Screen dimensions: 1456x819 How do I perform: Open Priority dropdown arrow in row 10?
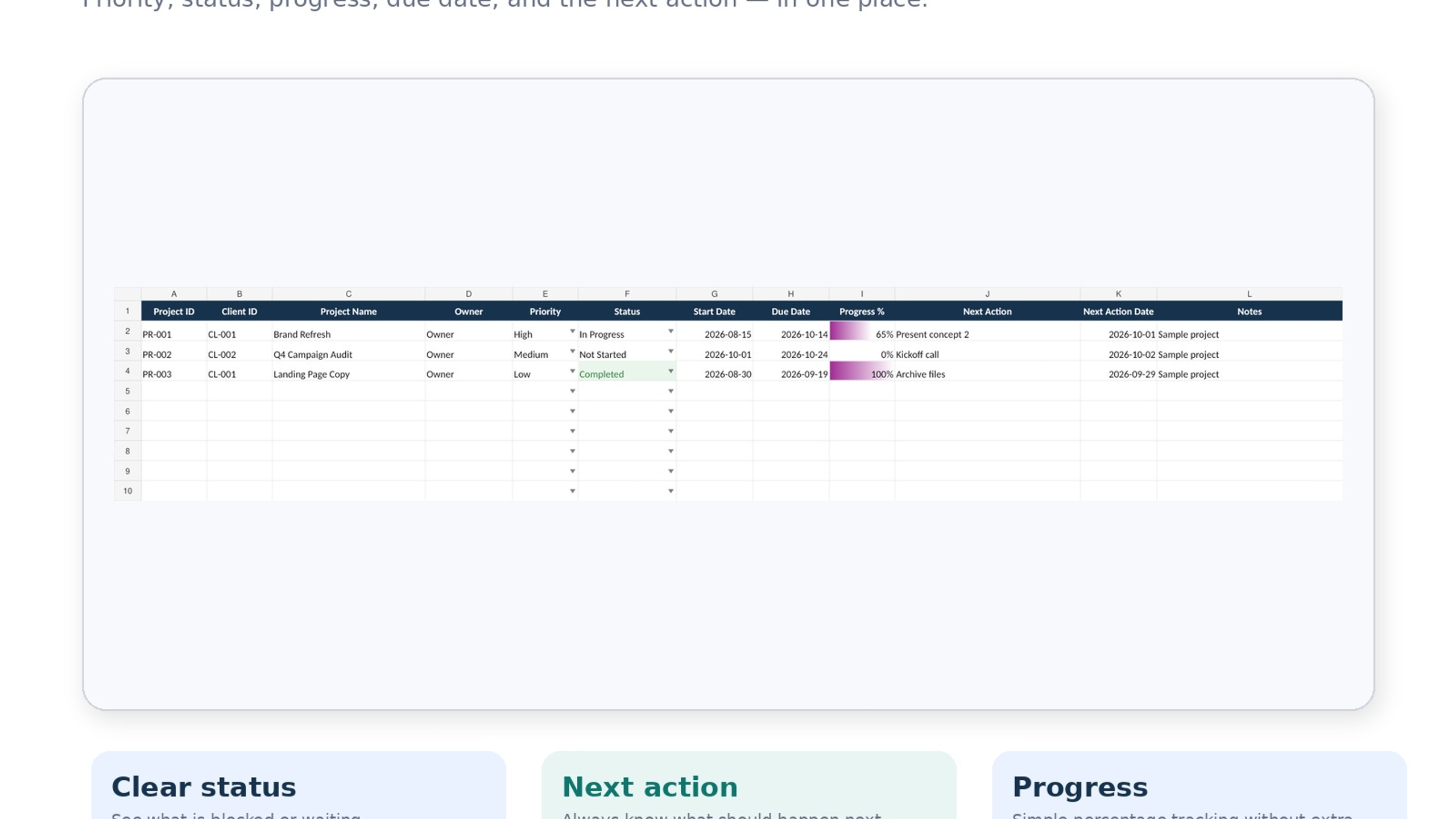[572, 491]
